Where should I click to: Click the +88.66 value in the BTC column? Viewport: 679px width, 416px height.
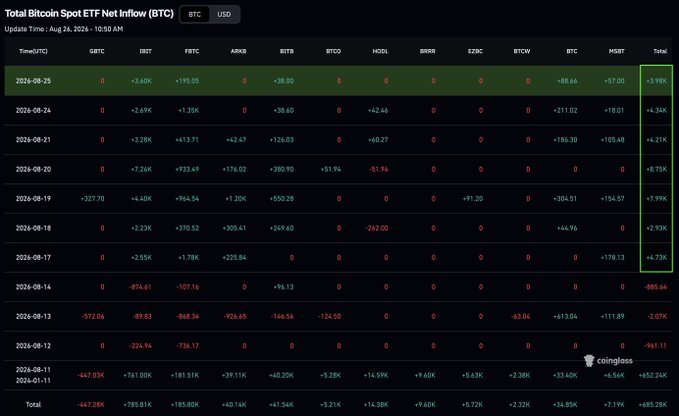[x=565, y=81]
